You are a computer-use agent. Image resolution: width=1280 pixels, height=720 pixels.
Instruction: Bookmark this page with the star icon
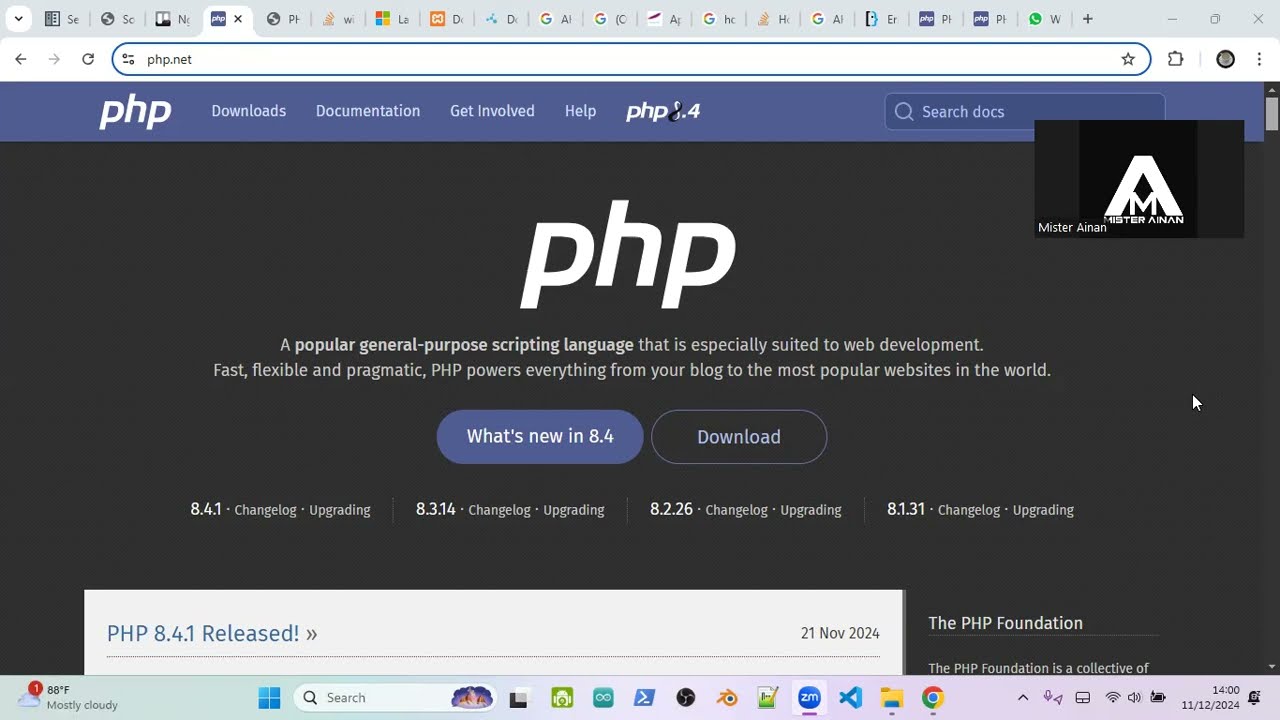pyautogui.click(x=1128, y=59)
